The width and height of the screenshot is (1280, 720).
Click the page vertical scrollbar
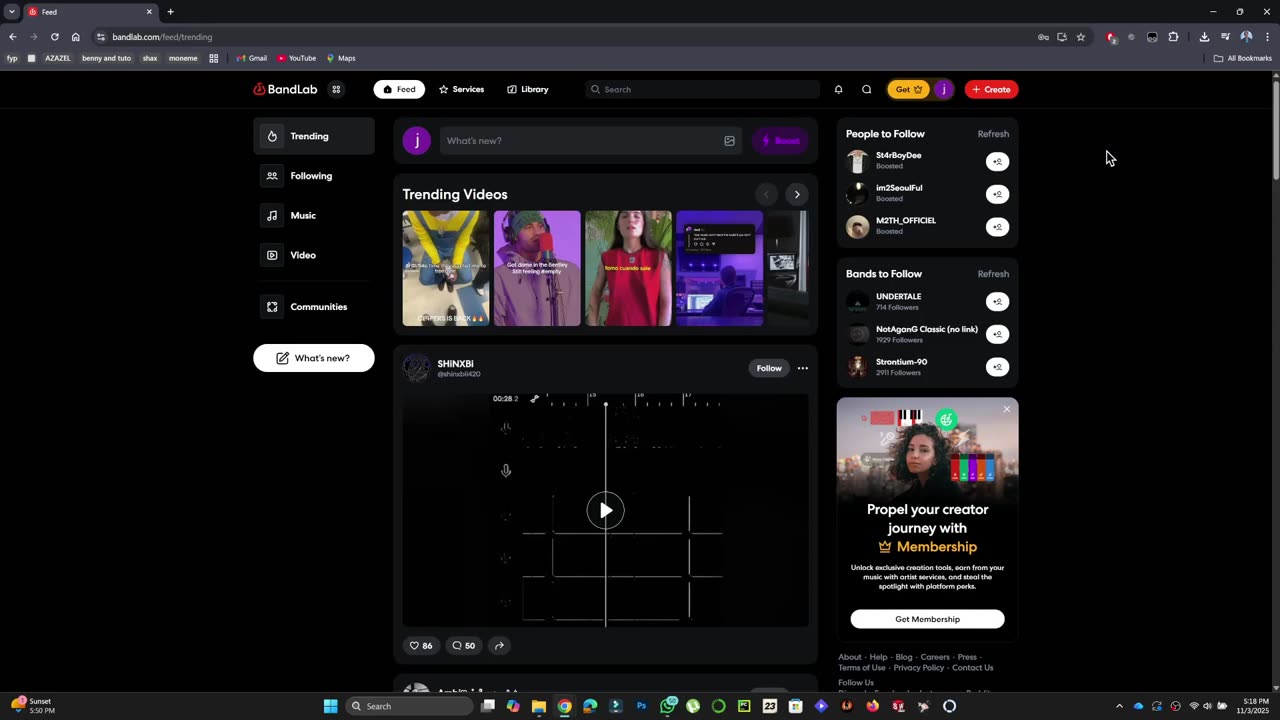click(1275, 130)
